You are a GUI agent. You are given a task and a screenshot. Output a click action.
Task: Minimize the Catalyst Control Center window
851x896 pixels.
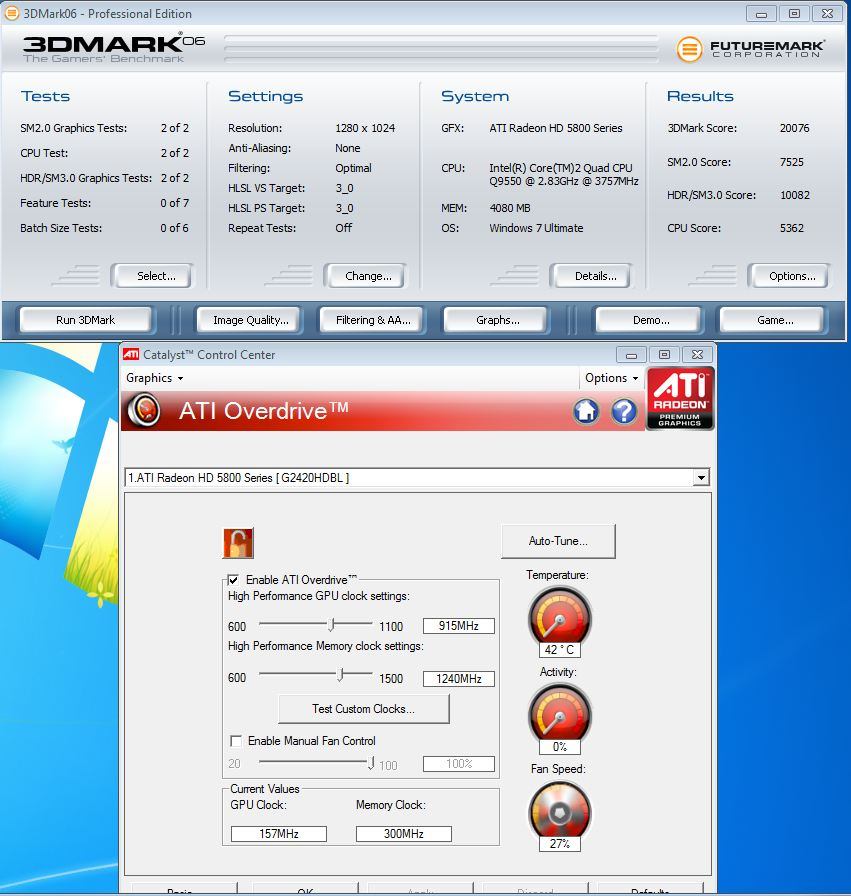631,355
